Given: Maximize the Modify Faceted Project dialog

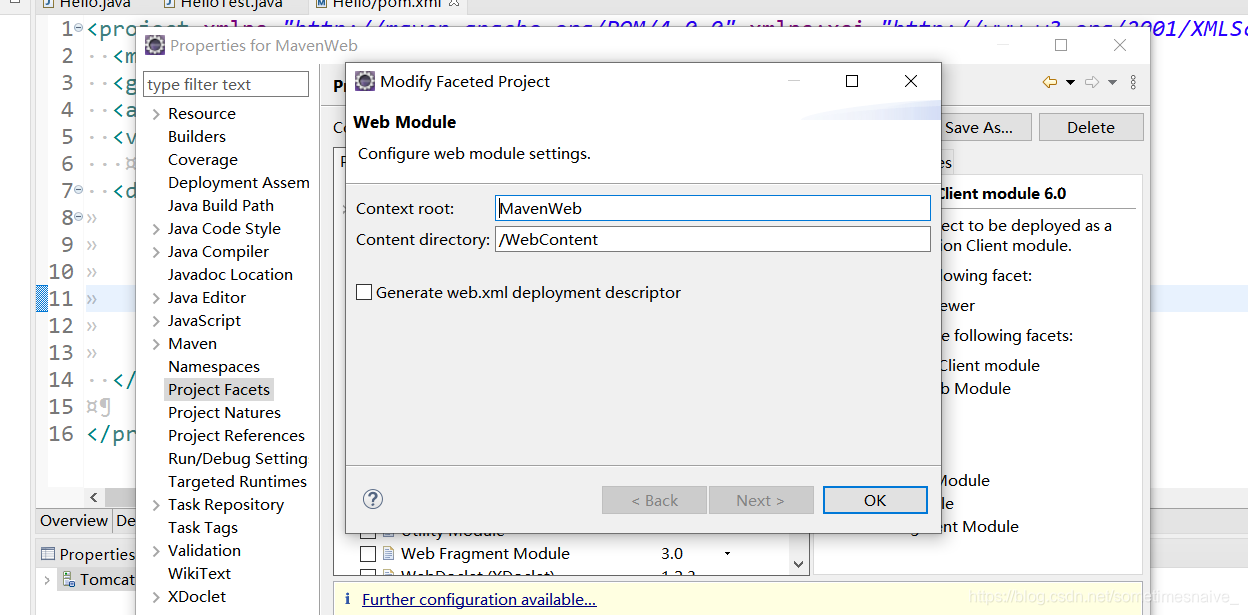Looking at the screenshot, I should pyautogui.click(x=852, y=81).
